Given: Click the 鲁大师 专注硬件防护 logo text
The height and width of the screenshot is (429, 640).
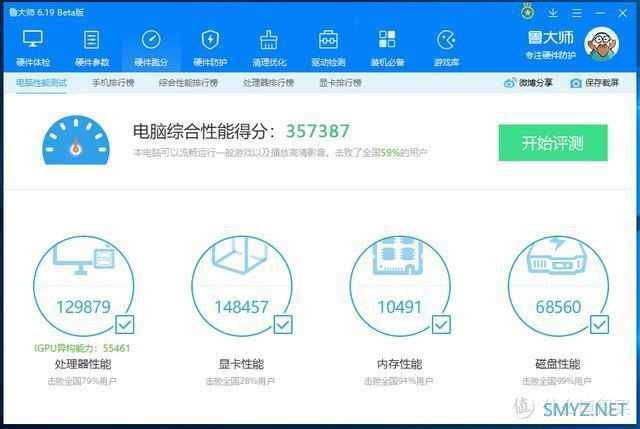Looking at the screenshot, I should click(x=551, y=44).
